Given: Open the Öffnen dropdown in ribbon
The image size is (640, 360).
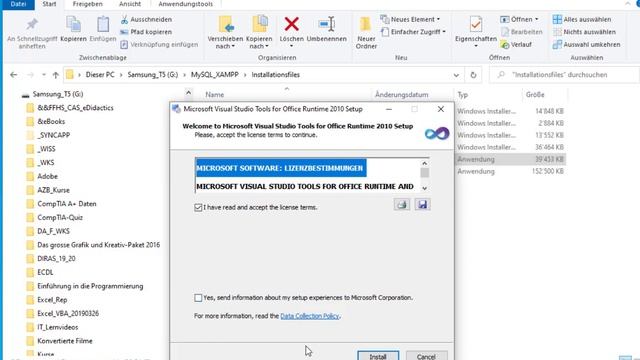Looking at the screenshot, I should pos(520,19).
